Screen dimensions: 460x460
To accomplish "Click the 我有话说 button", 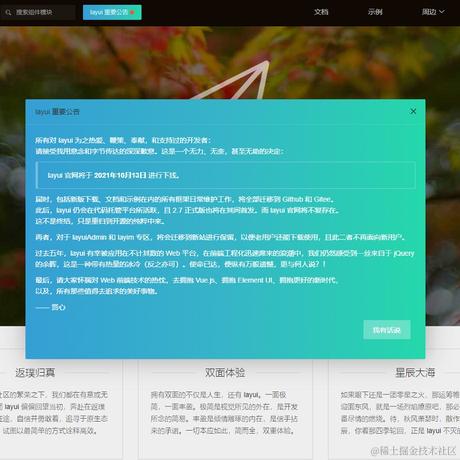I will pos(387,330).
